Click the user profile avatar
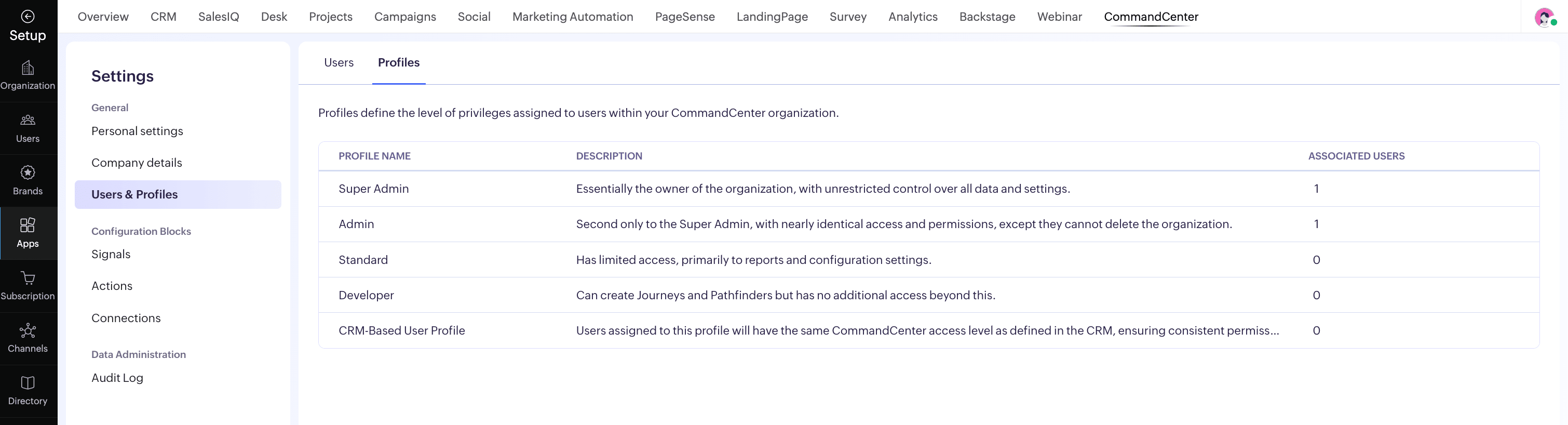The width and height of the screenshot is (1568, 425). pyautogui.click(x=1544, y=17)
